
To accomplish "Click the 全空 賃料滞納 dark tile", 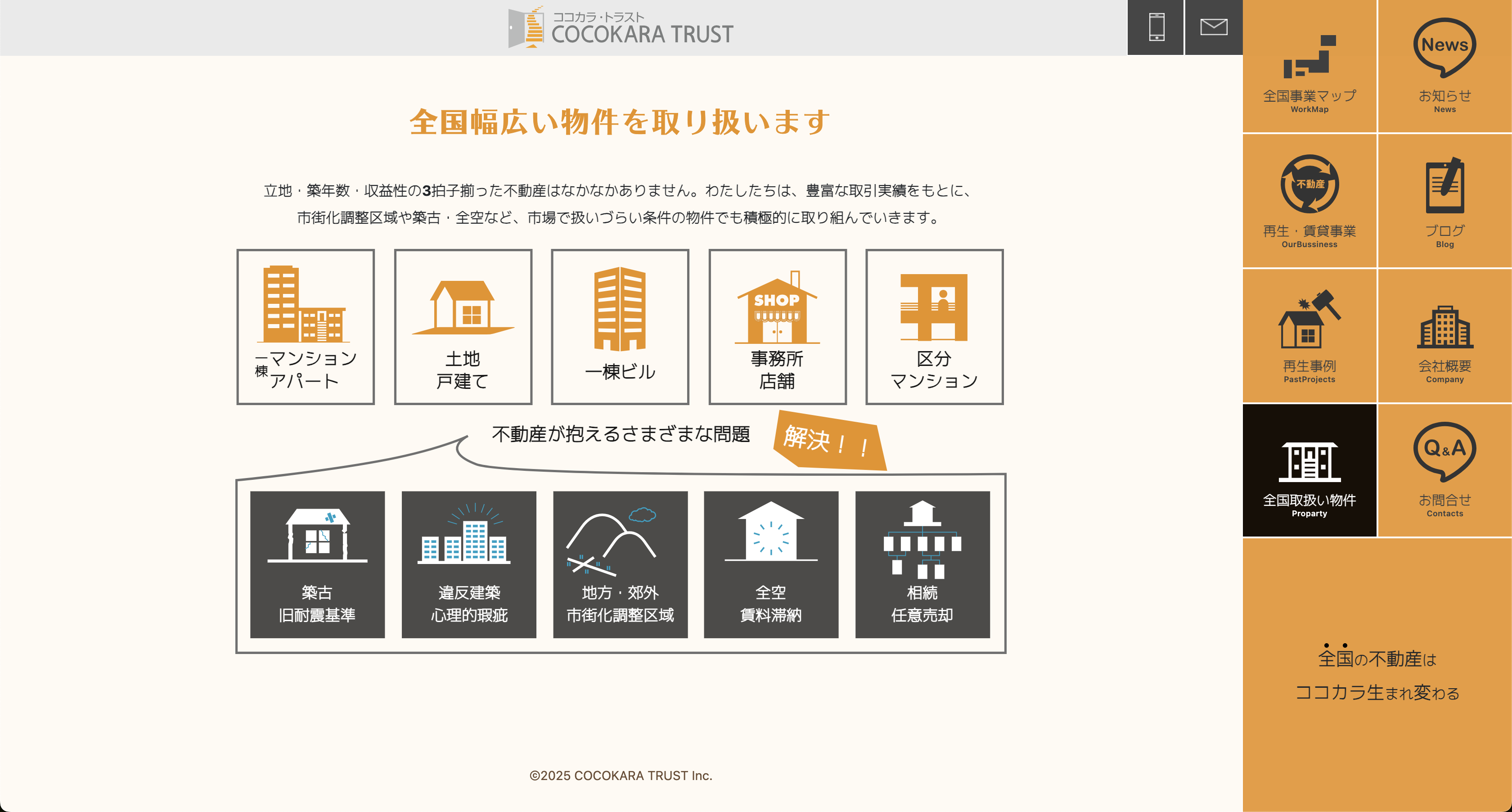I will pos(771,564).
